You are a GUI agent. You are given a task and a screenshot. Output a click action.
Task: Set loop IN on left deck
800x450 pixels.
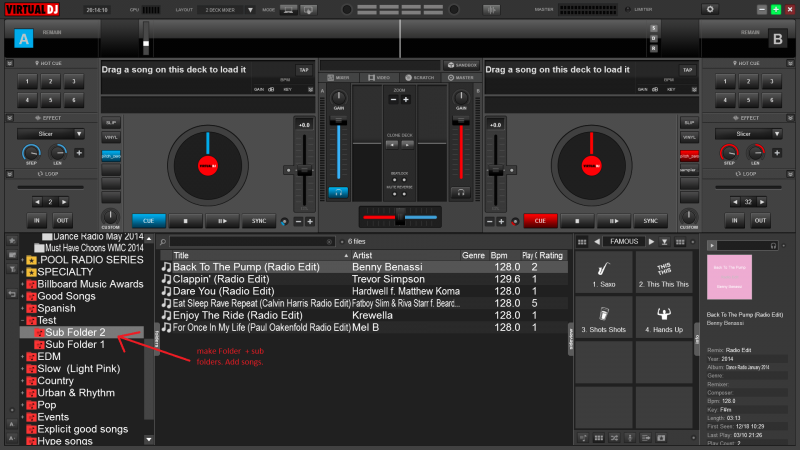[x=37, y=220]
